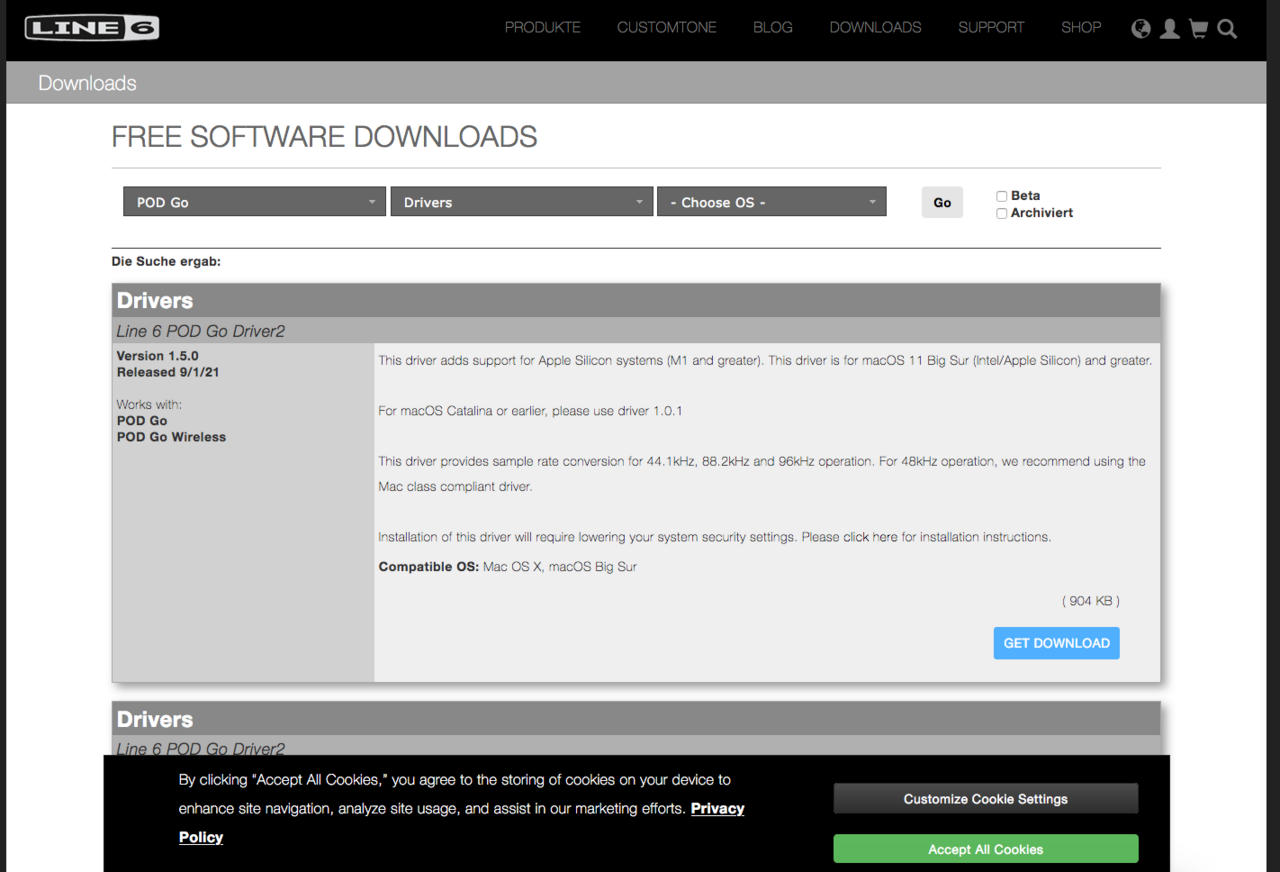Open the CUSTOMTONE menu item
This screenshot has height=872, width=1280.
tap(667, 27)
